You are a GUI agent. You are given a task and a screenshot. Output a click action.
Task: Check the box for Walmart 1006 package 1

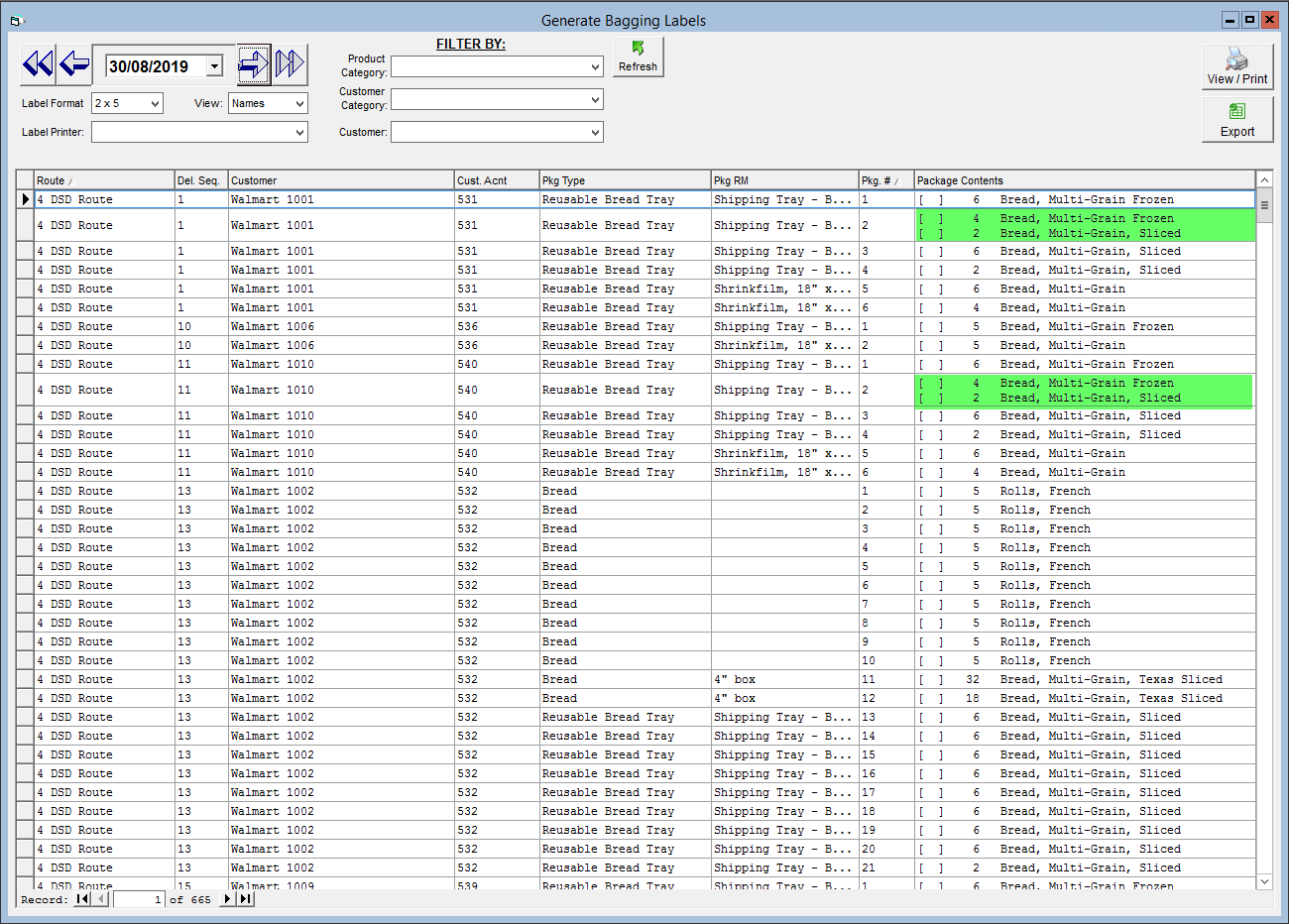click(x=930, y=326)
